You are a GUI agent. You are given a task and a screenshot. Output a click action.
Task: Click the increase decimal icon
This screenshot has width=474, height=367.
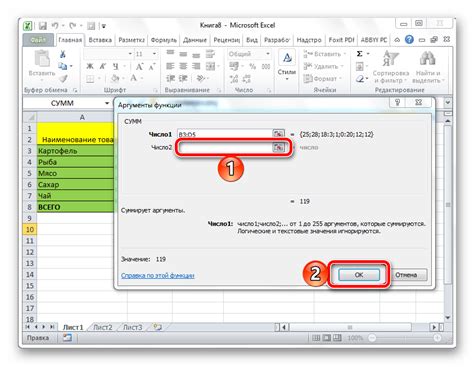pos(234,79)
